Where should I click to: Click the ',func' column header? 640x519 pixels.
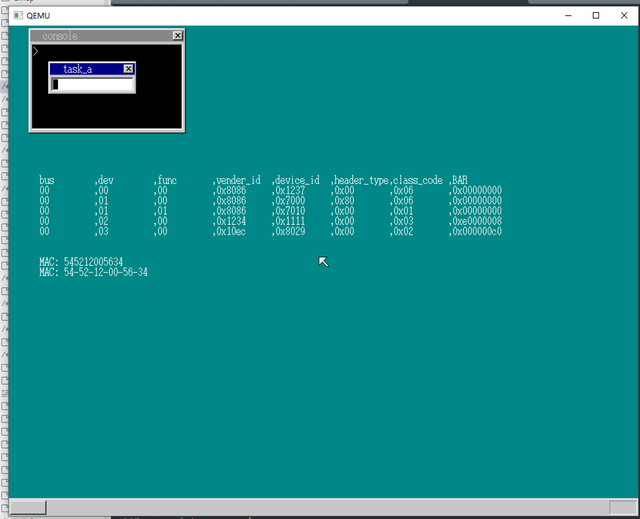[x=165, y=180]
